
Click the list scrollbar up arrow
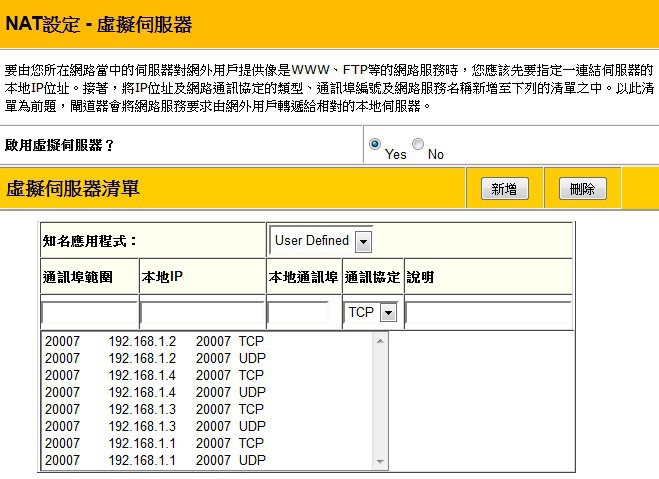click(x=379, y=341)
